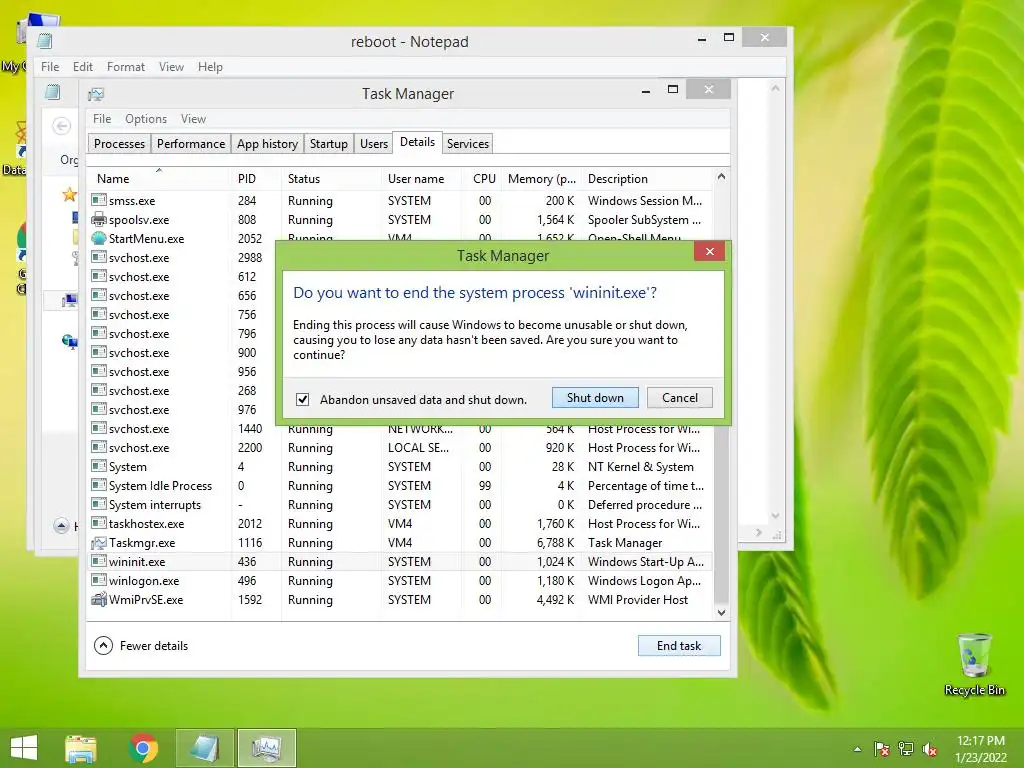Click the Task Manager taskbar icon
Image resolution: width=1024 pixels, height=768 pixels.
266,748
